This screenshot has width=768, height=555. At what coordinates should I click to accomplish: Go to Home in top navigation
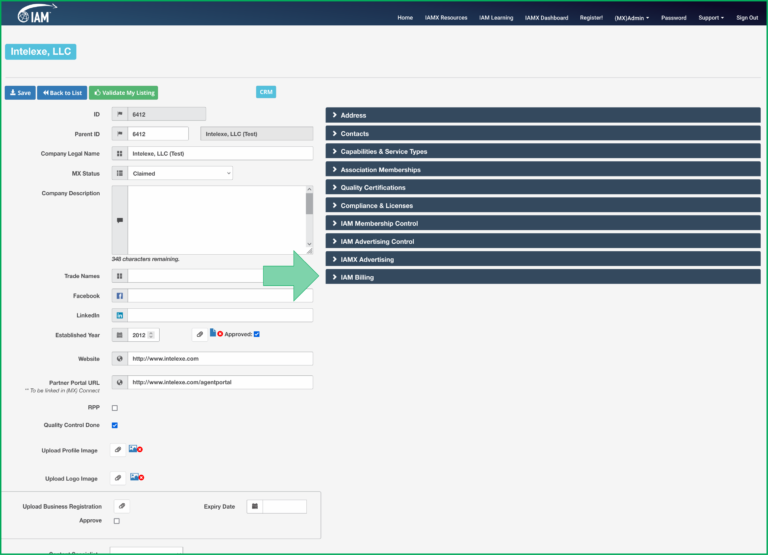tap(405, 18)
